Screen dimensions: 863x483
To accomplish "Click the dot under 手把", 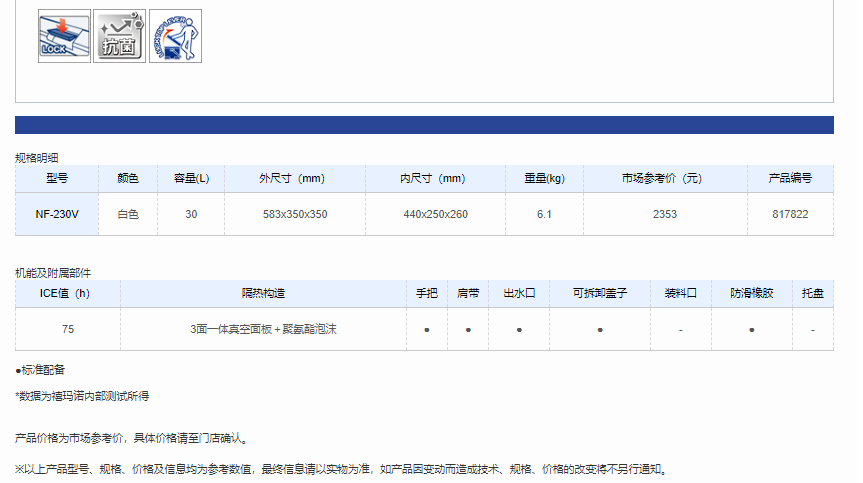I will (427, 330).
